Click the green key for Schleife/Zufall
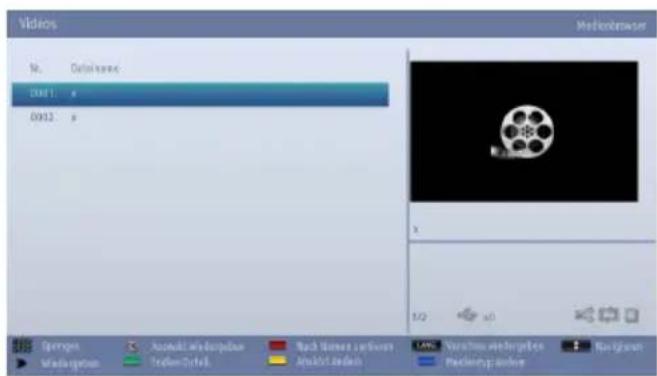The image size is (657, 376). (x=132, y=361)
